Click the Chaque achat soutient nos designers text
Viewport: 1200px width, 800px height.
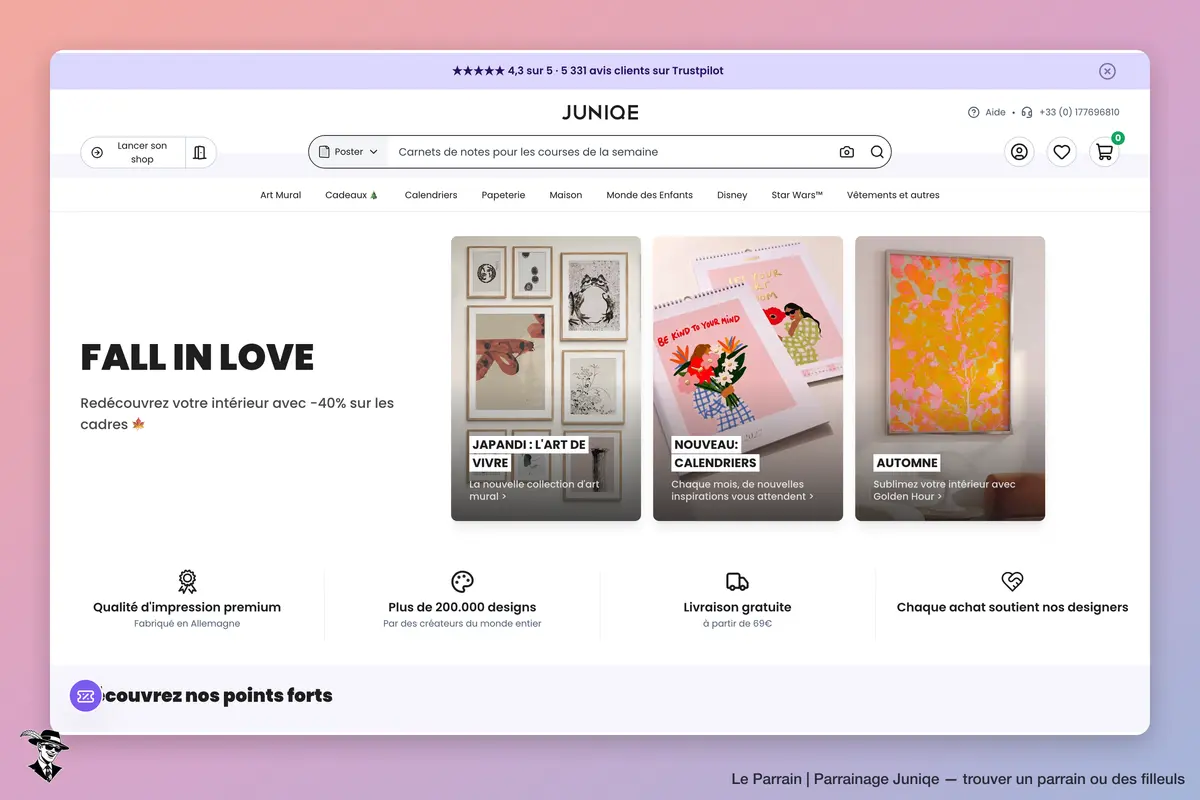1012,607
